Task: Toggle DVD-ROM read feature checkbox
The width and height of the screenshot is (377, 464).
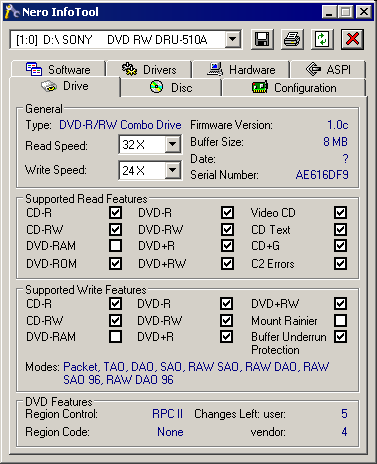Action: tap(115, 263)
